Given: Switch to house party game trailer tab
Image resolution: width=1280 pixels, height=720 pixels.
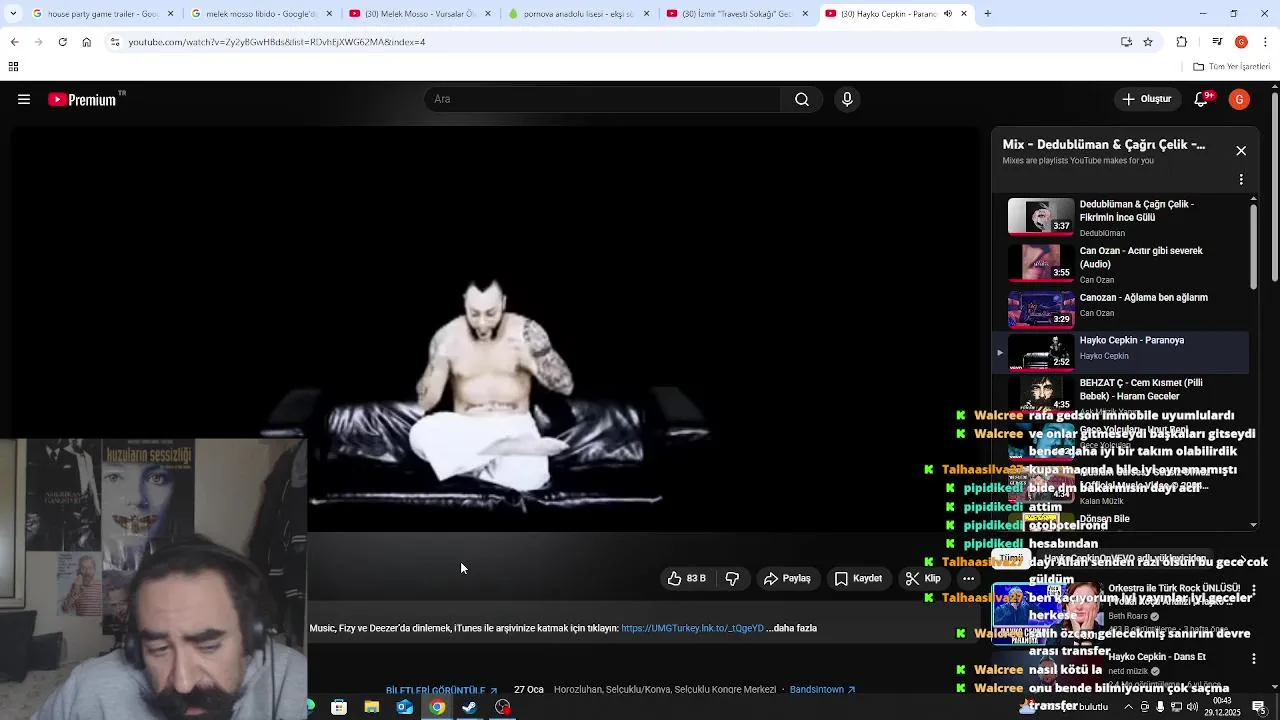Looking at the screenshot, I should tap(104, 14).
